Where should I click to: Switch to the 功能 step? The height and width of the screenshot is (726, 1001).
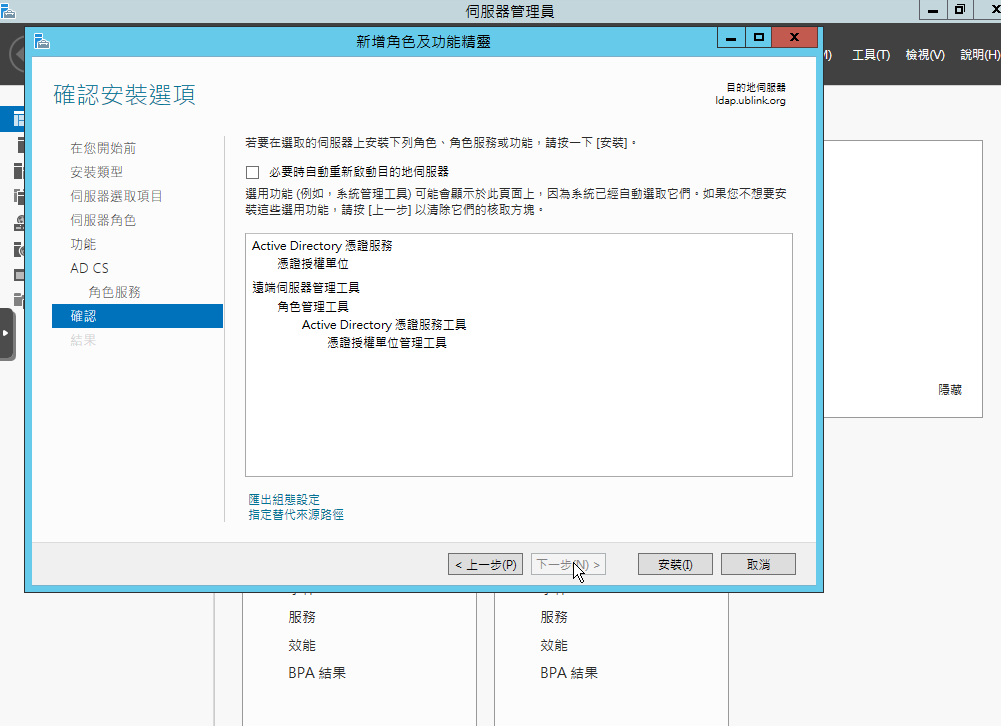pyautogui.click(x=83, y=244)
